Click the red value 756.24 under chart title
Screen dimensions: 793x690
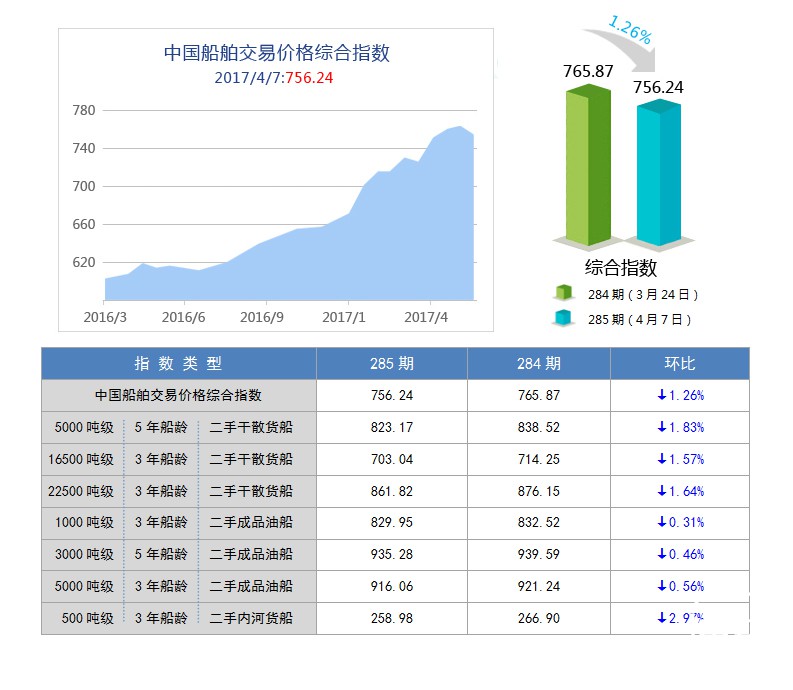tap(310, 78)
